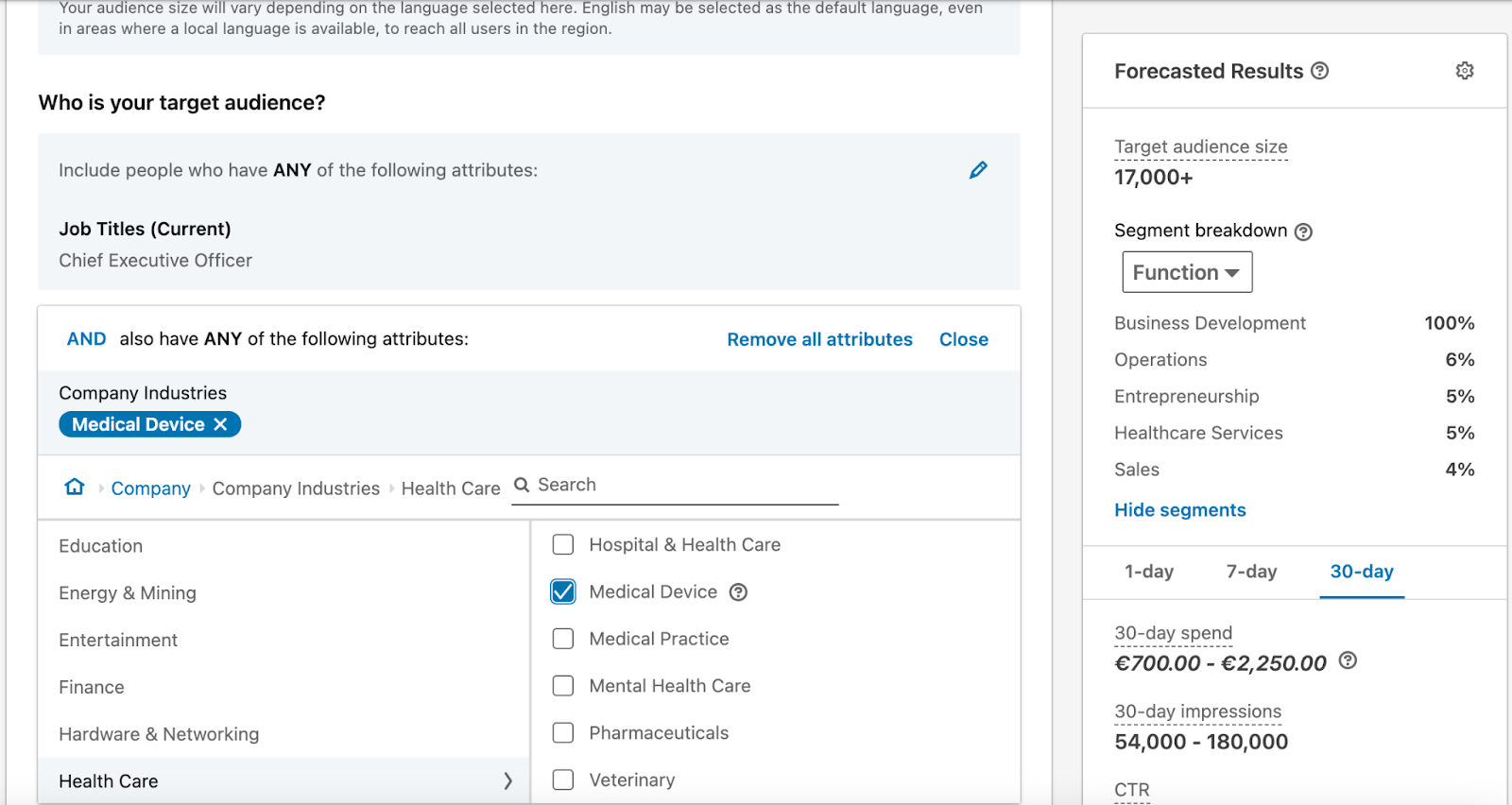Click the help icon beside 30-day spend amount
The height and width of the screenshot is (805, 1512).
pyautogui.click(x=1348, y=661)
